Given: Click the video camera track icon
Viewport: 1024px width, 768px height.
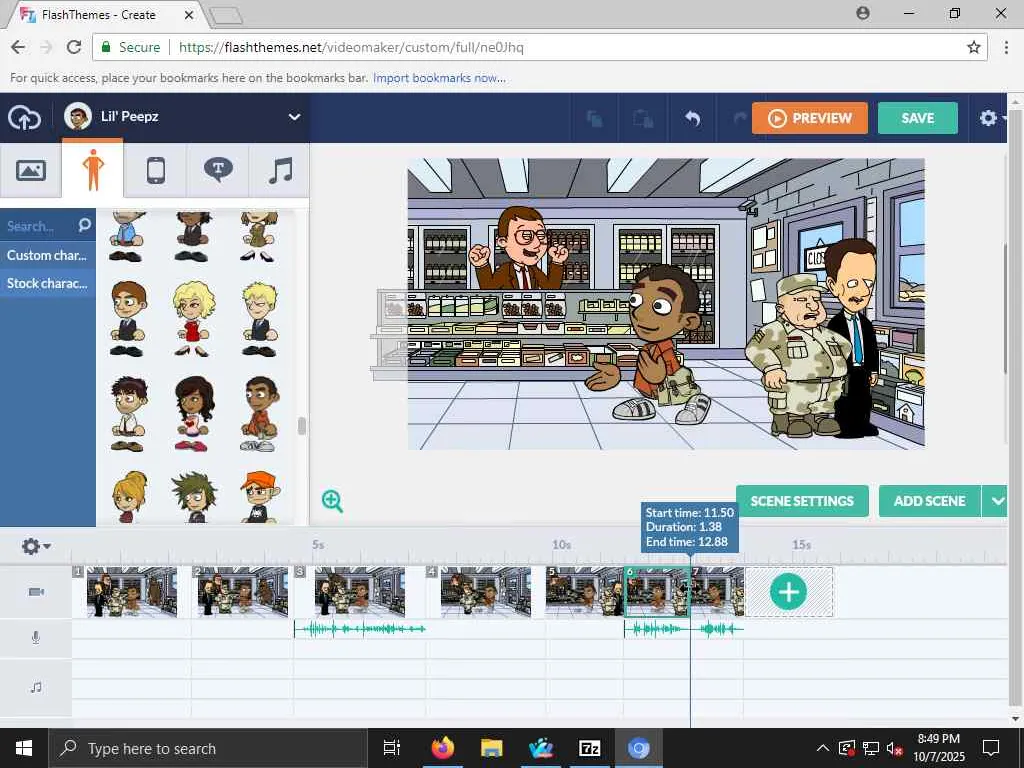Looking at the screenshot, I should pyautogui.click(x=37, y=592).
